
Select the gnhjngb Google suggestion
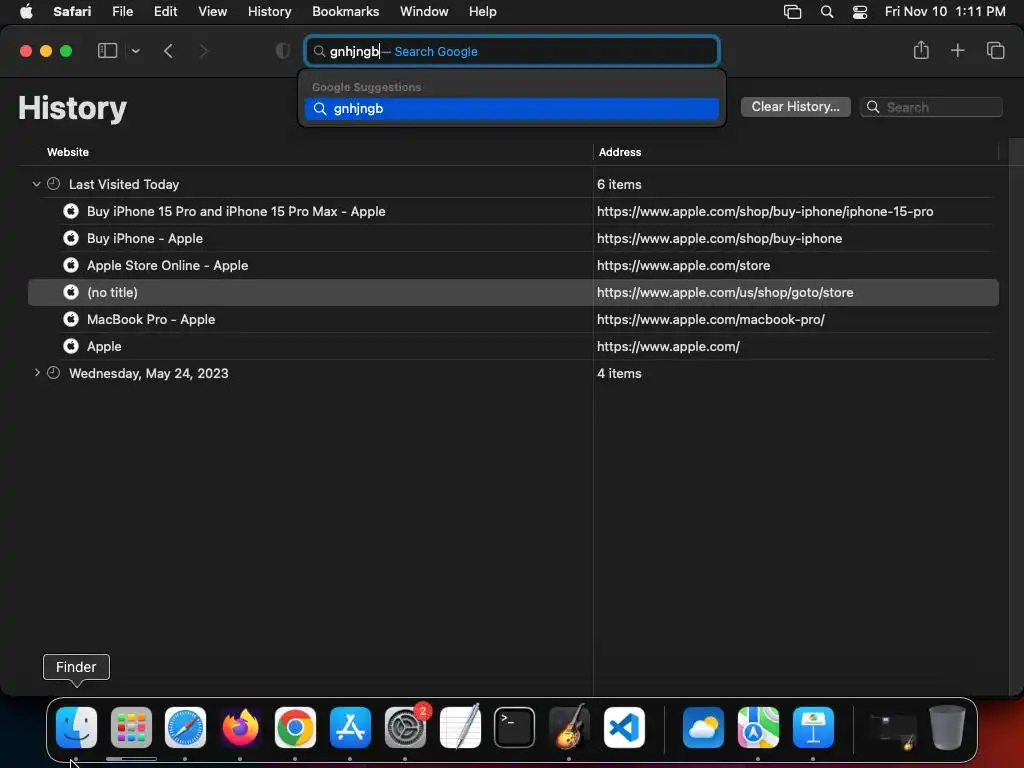click(511, 108)
